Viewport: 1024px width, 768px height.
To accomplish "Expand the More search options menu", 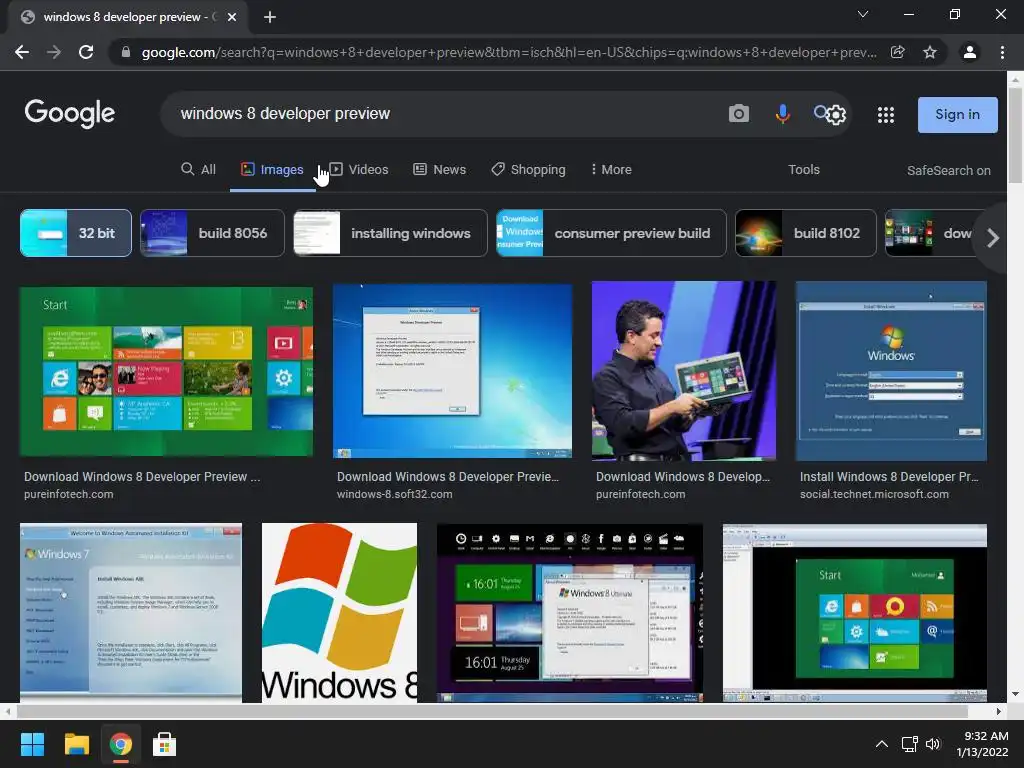I will coord(611,170).
